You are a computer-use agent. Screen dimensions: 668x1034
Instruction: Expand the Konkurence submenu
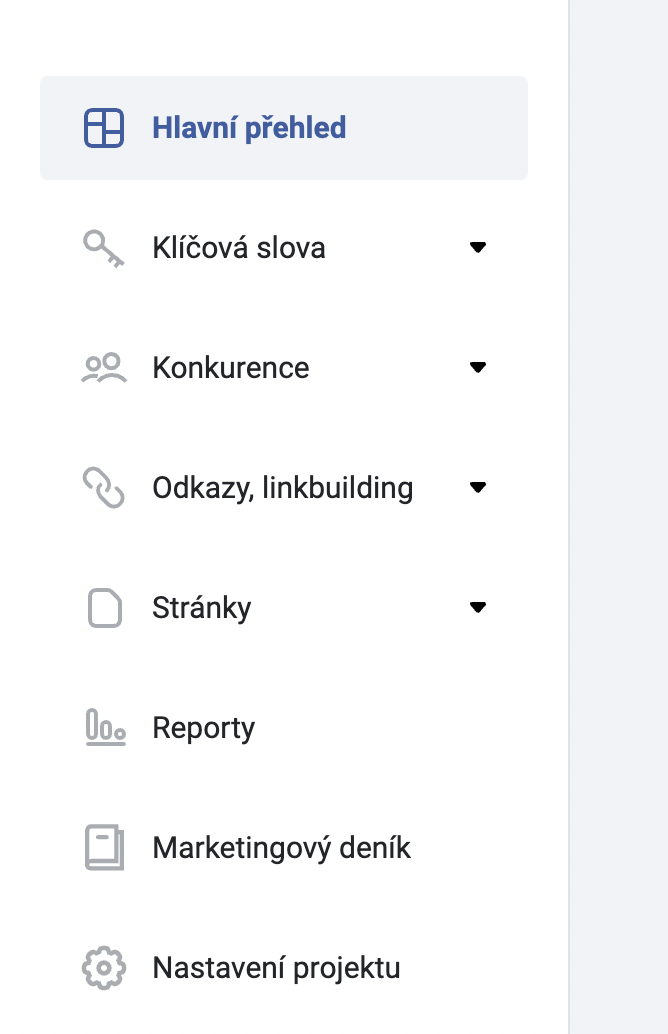(479, 367)
